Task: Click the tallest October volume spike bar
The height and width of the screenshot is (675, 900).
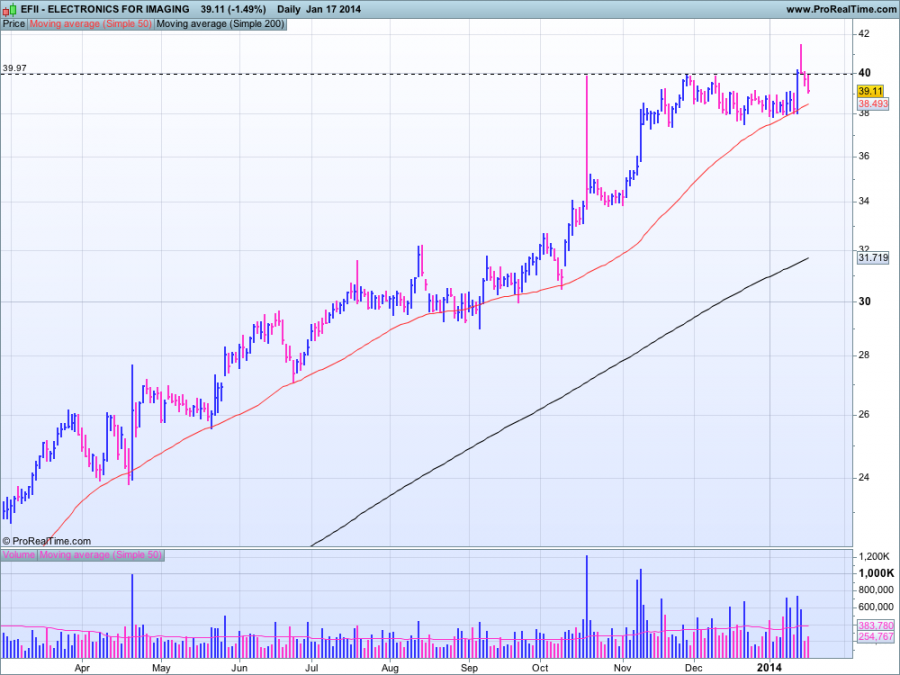Action: coord(587,606)
